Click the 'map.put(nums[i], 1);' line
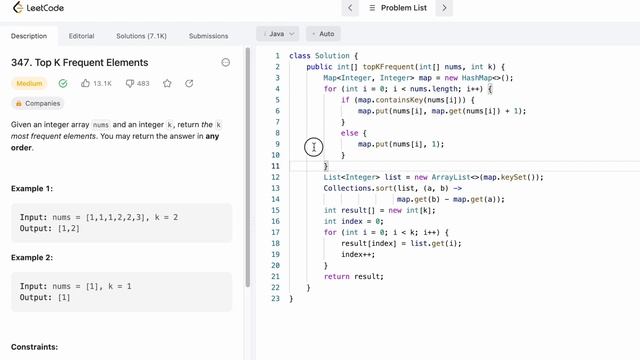The image size is (640, 360). [401, 144]
